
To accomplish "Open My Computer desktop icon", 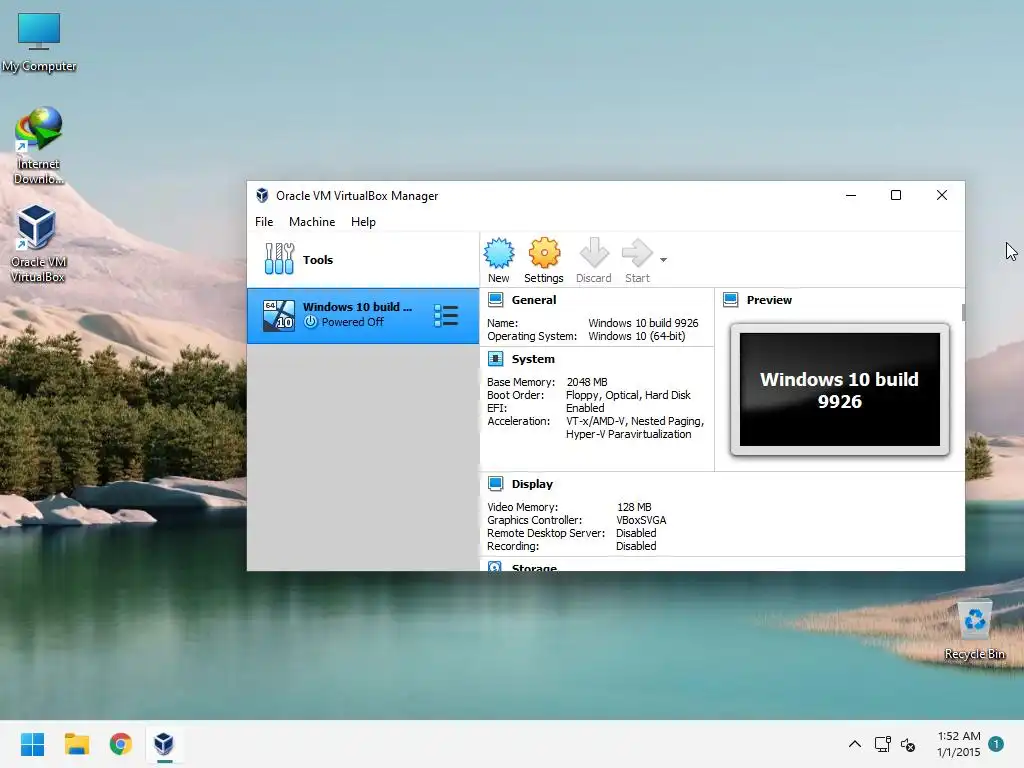I will coord(39,42).
